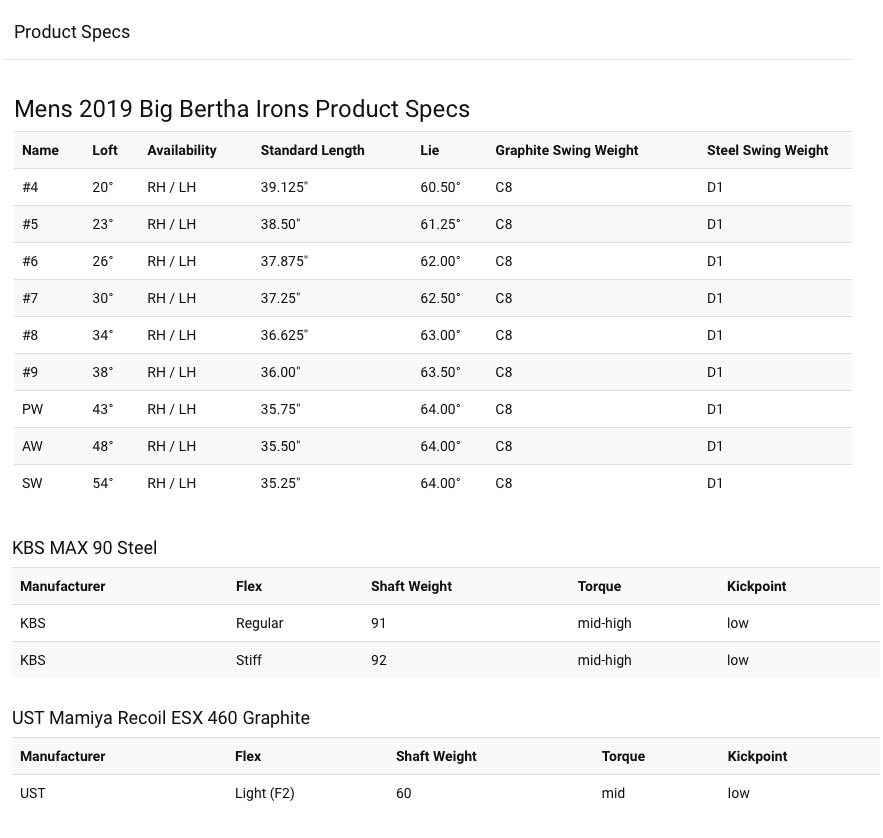Click the Steel Swing Weight column header
This screenshot has width=883, height=838.
pos(768,150)
